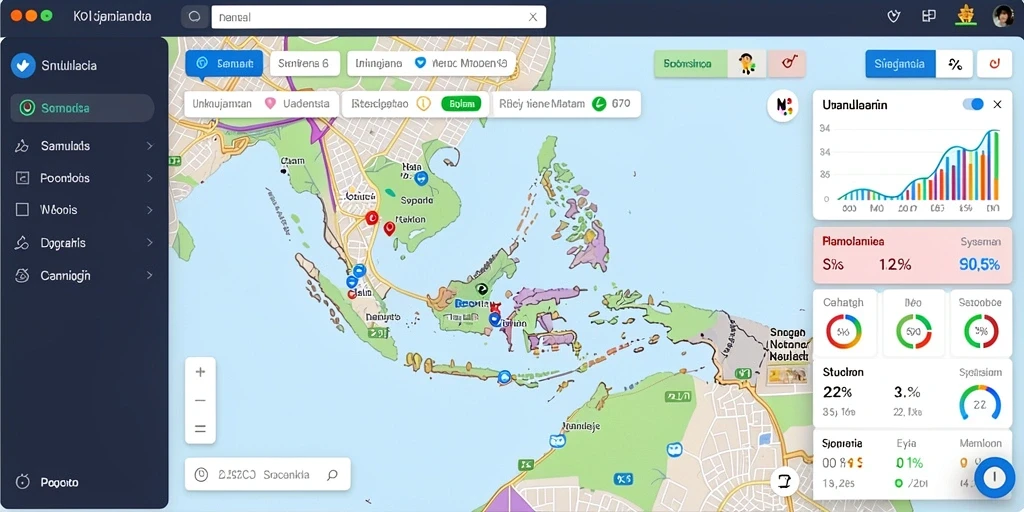Expand the Dgcahis sidebar chevron
This screenshot has height=512, width=1024.
click(150, 242)
